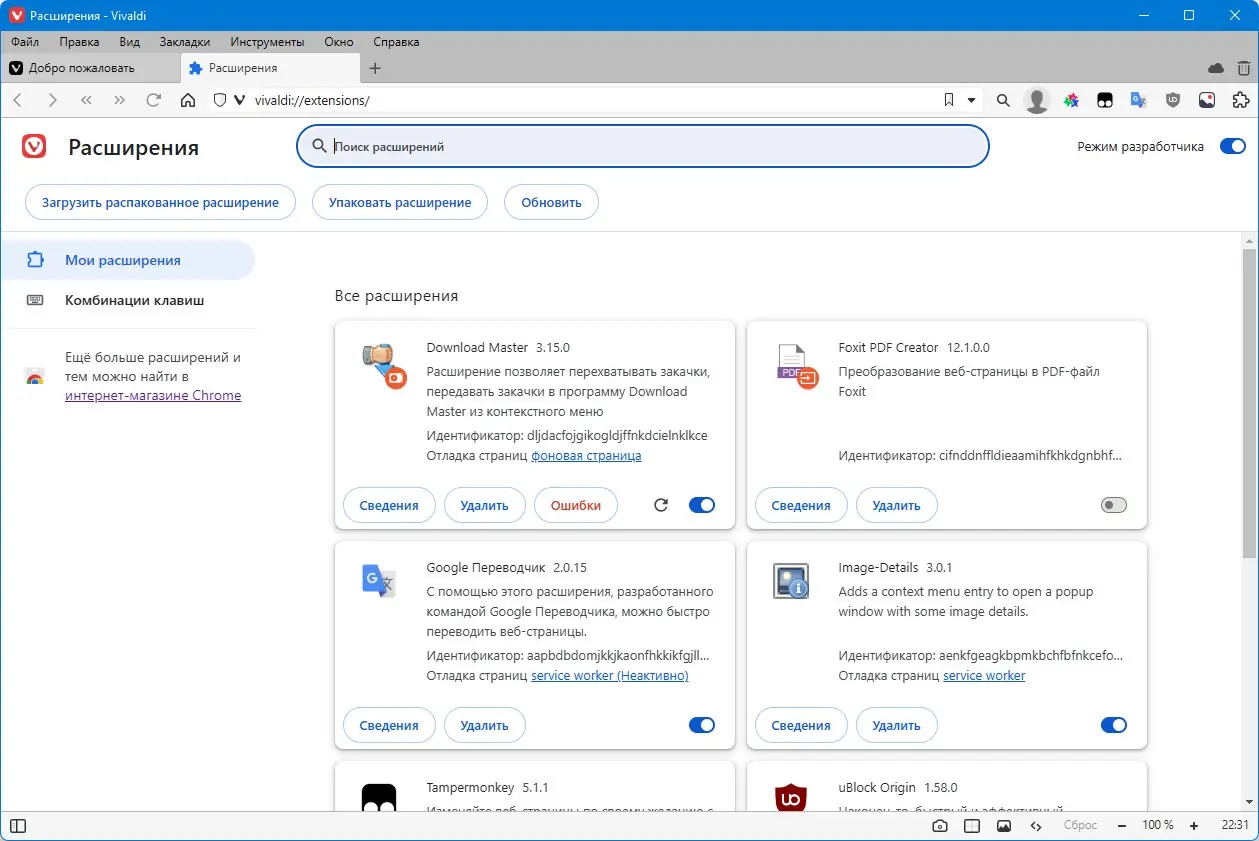Click the fast forward navigation button

click(x=120, y=100)
